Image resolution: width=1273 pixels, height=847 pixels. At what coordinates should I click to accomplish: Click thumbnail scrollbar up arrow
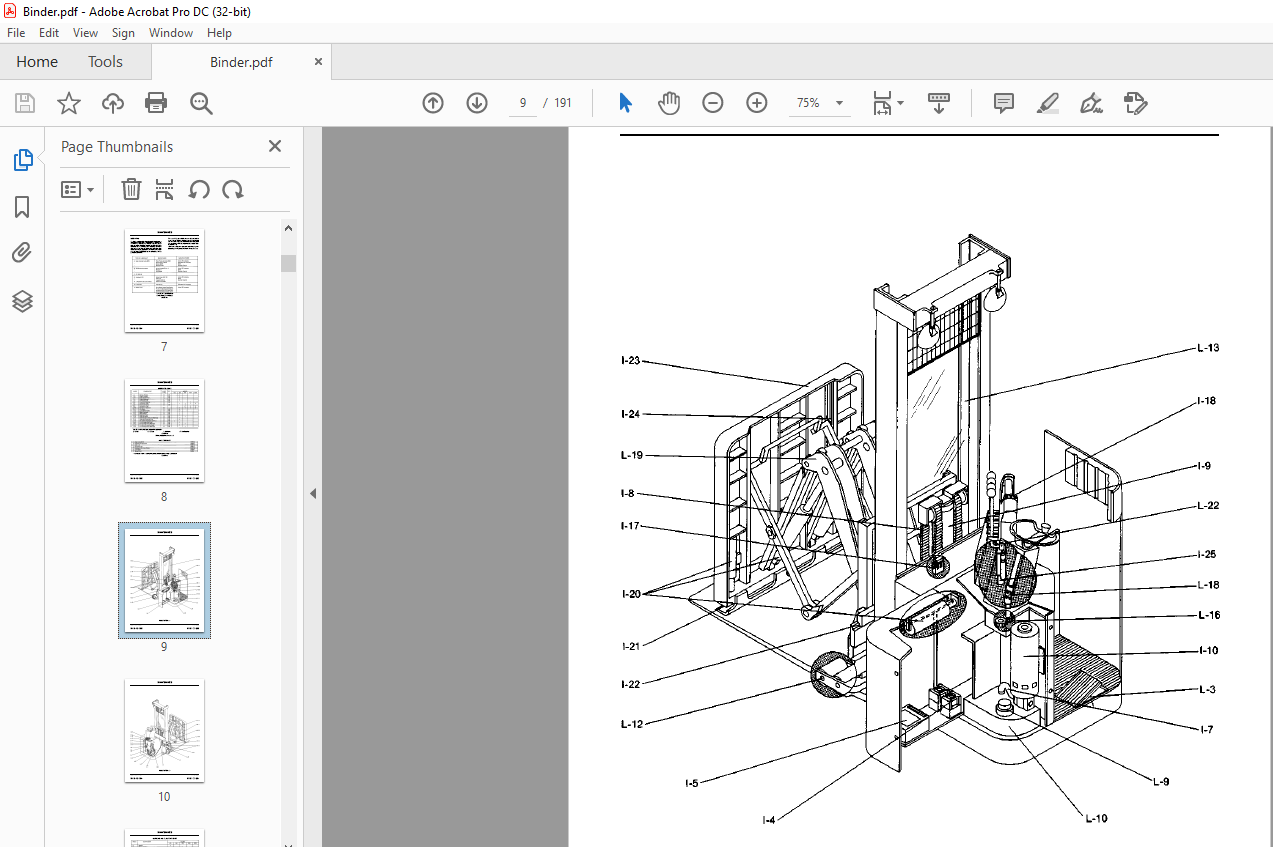tap(288, 228)
